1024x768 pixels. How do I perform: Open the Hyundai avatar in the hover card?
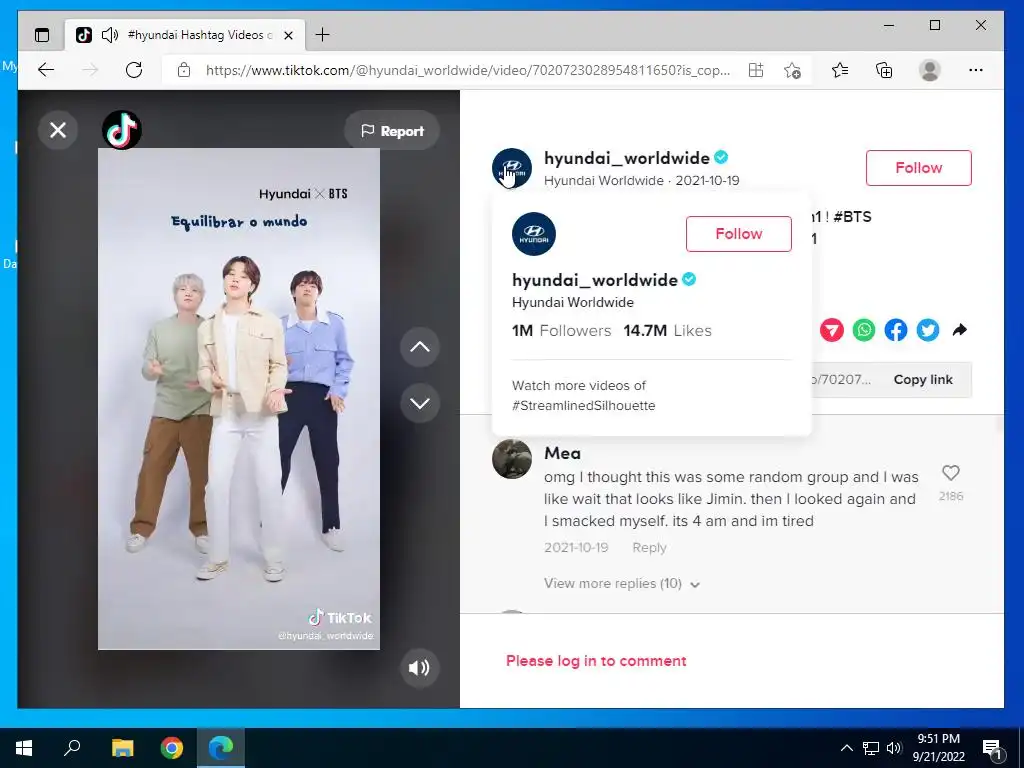(x=534, y=234)
